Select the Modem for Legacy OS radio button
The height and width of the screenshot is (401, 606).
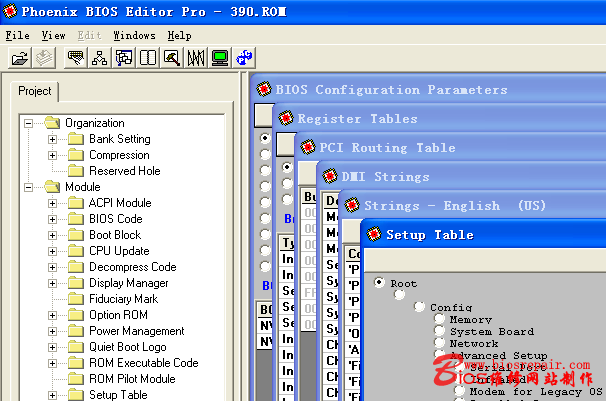tap(460, 391)
